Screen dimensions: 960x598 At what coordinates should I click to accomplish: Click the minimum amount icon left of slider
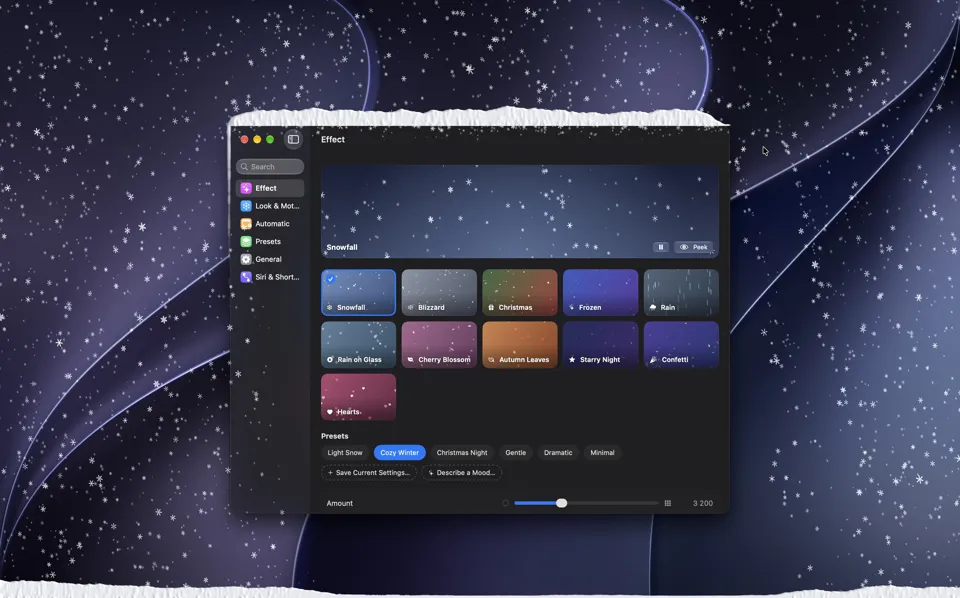pyautogui.click(x=505, y=503)
